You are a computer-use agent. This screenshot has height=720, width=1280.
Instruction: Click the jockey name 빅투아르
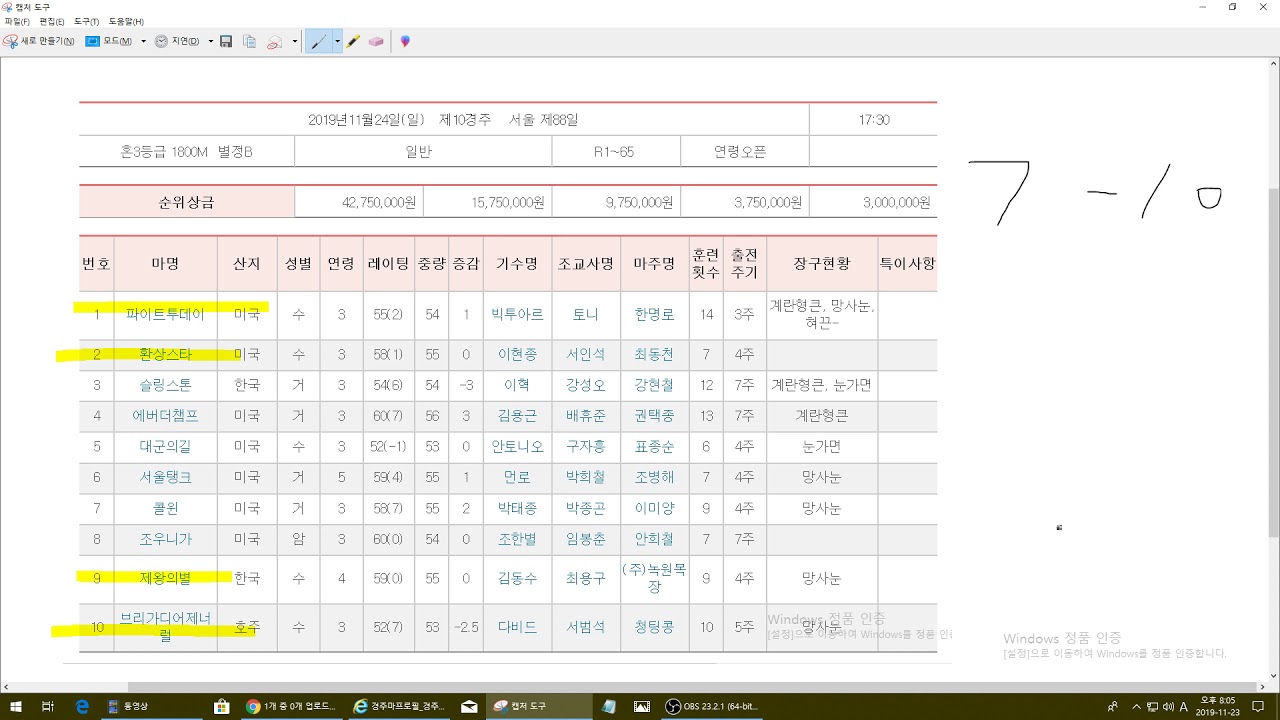tap(517, 314)
